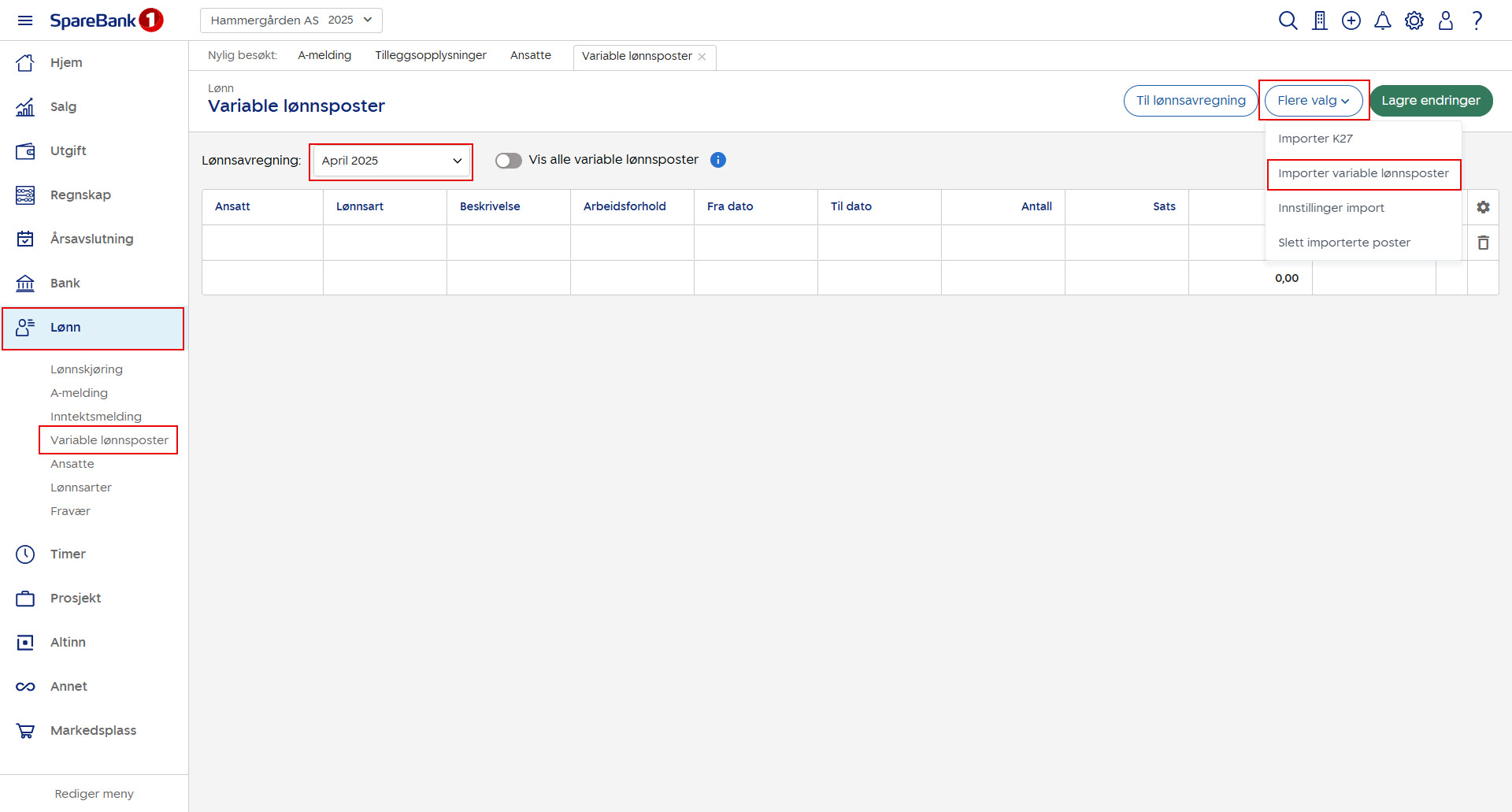Click the Lagre endringer button

point(1430,101)
